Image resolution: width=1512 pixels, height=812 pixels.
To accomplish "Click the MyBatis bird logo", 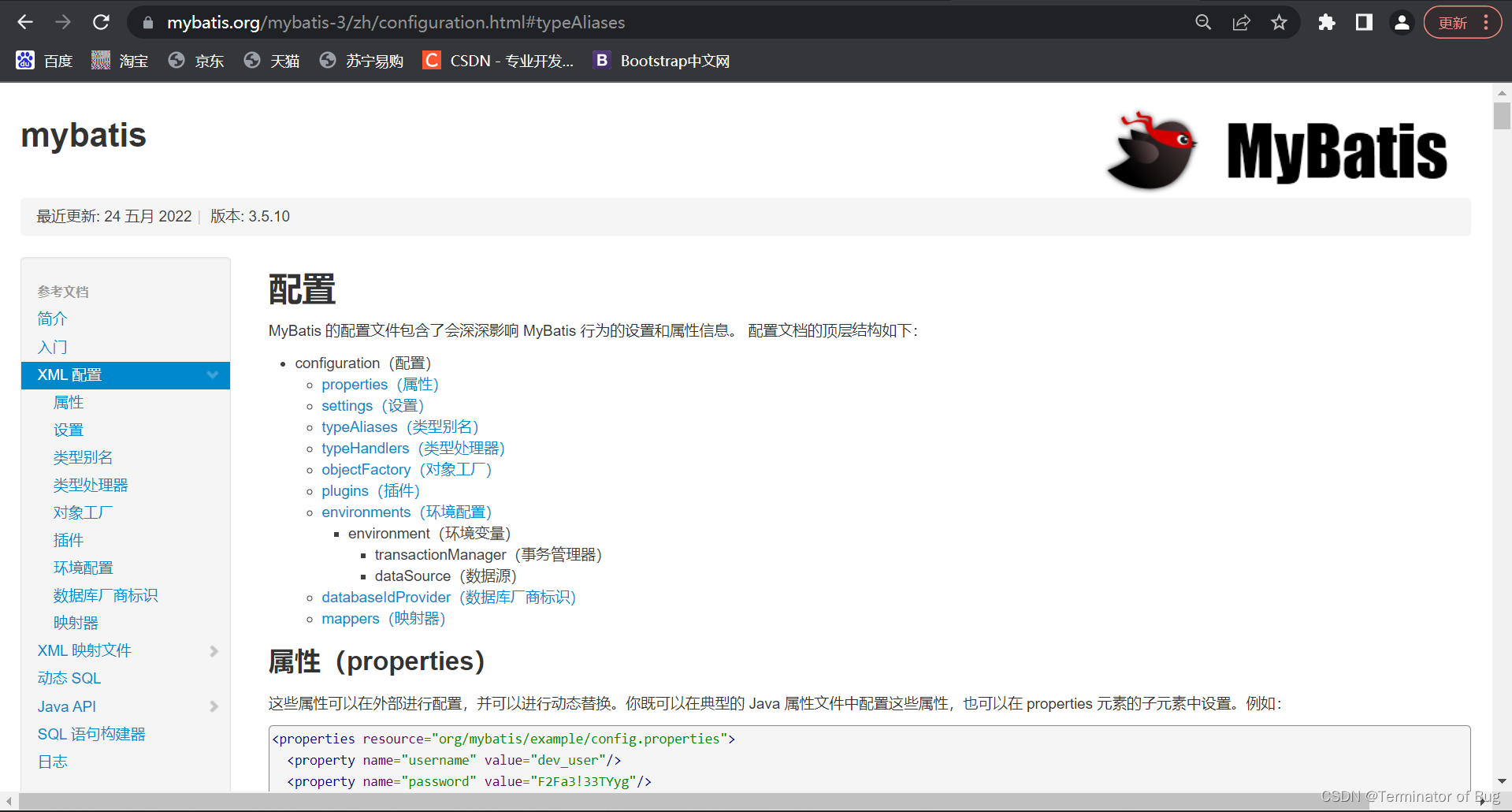I will [1276, 151].
